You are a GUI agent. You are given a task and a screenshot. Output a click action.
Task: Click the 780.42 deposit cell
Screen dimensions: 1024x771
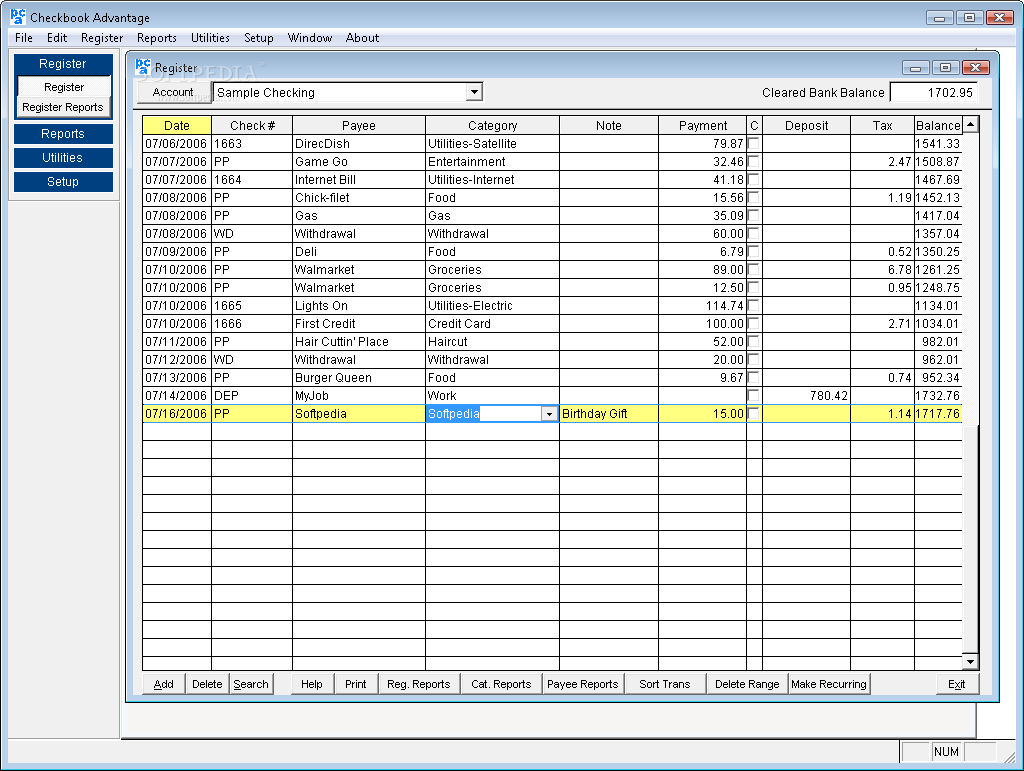tap(807, 396)
